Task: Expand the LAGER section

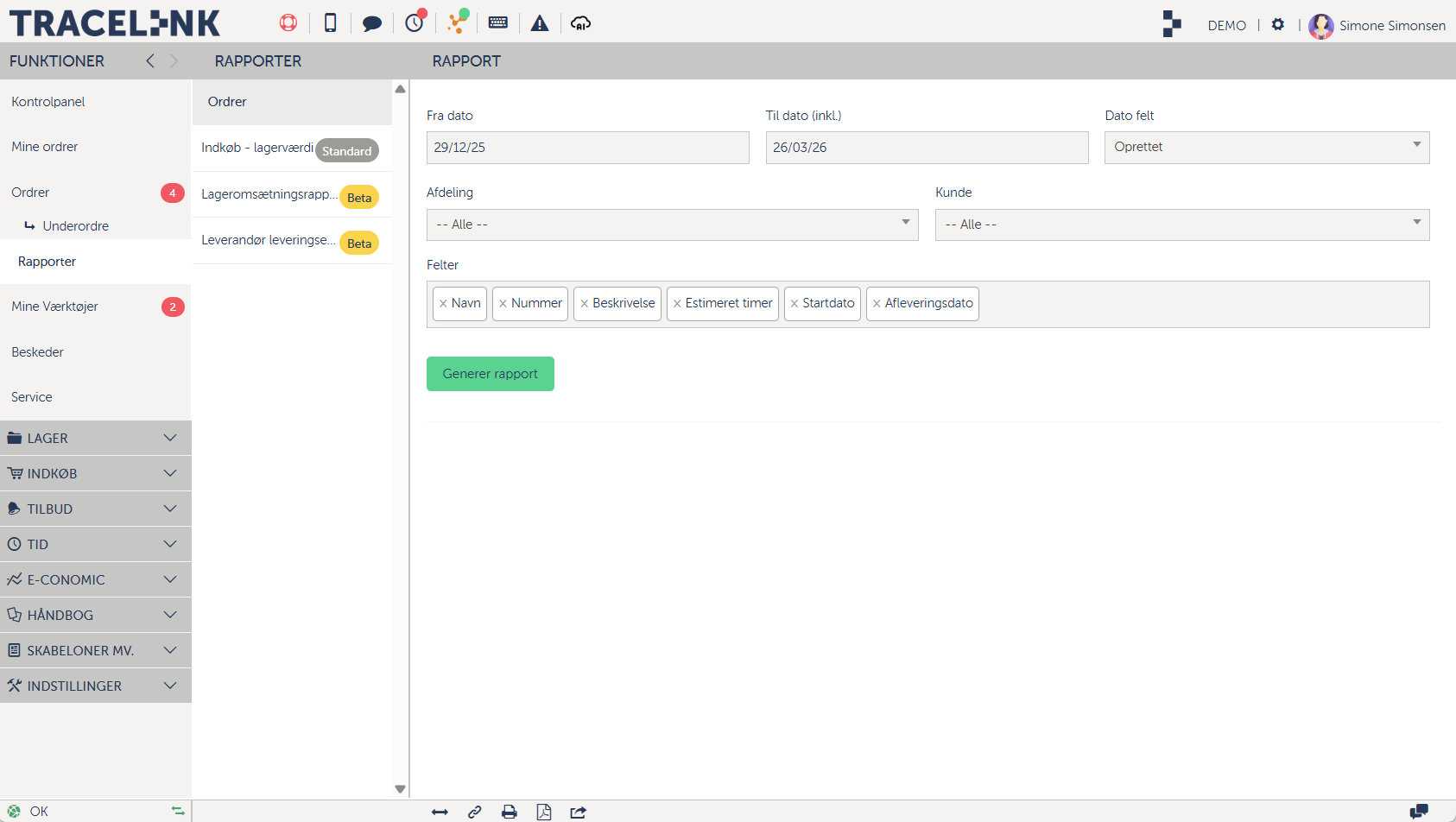Action: tap(95, 439)
